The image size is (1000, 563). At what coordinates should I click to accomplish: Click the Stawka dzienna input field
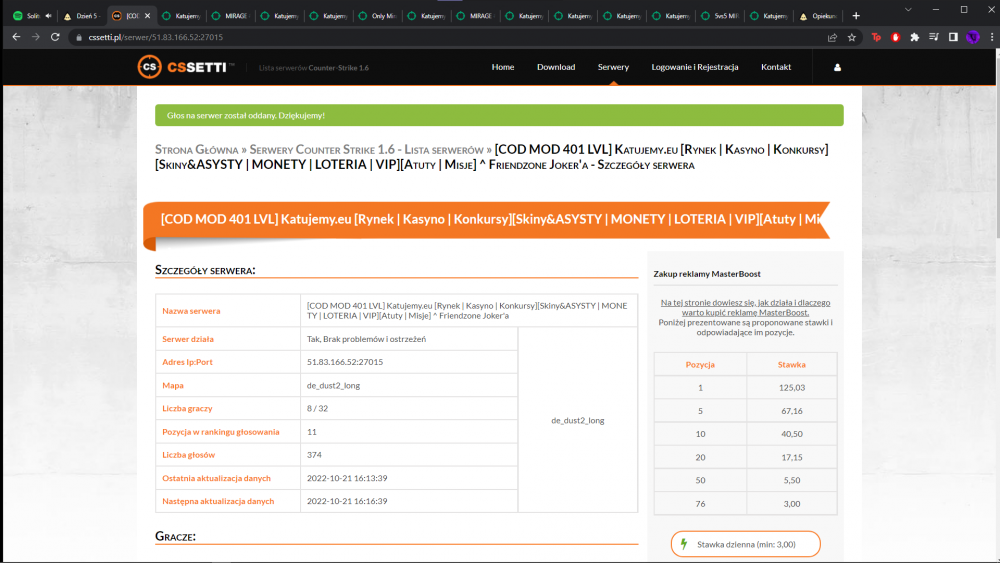[746, 544]
